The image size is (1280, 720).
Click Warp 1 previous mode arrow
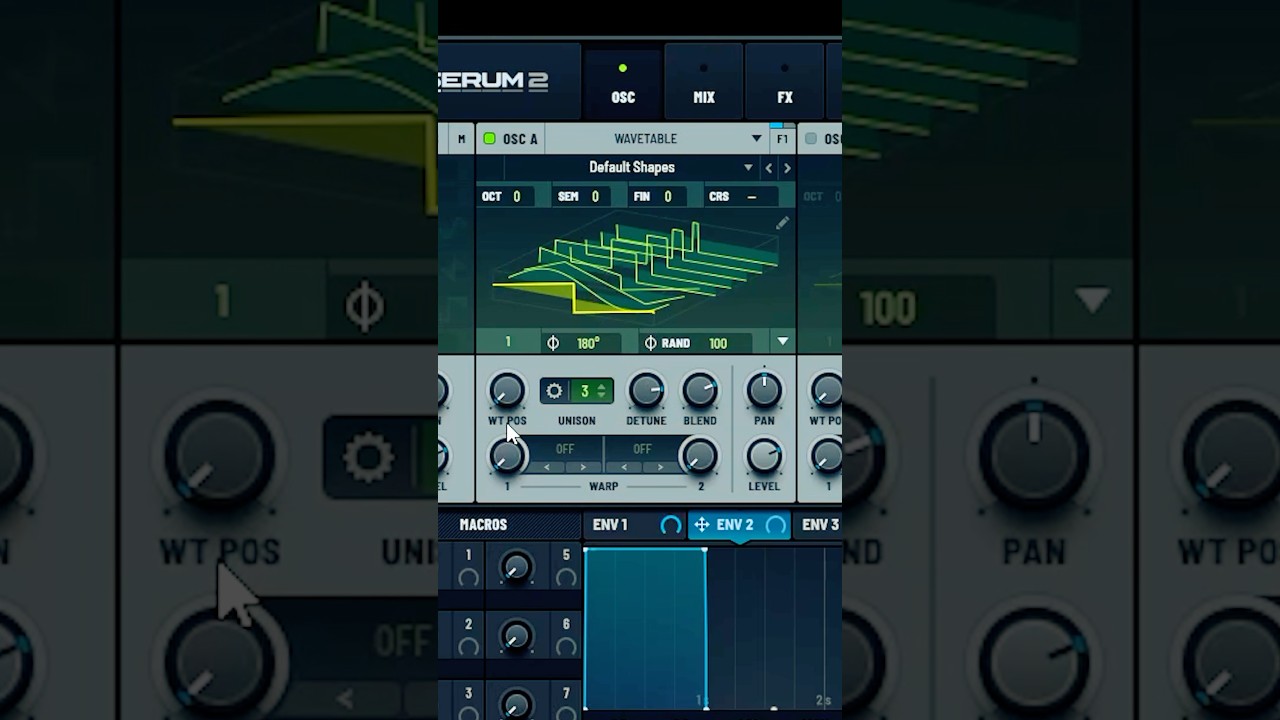(547, 467)
